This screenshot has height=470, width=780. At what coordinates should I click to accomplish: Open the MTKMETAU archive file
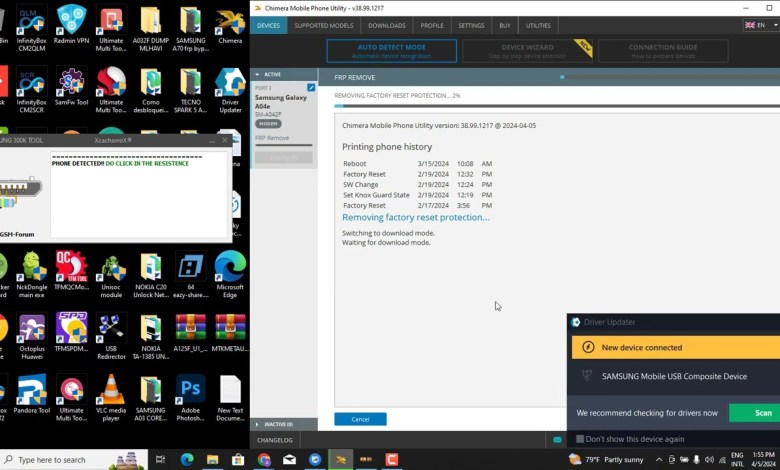coord(230,333)
